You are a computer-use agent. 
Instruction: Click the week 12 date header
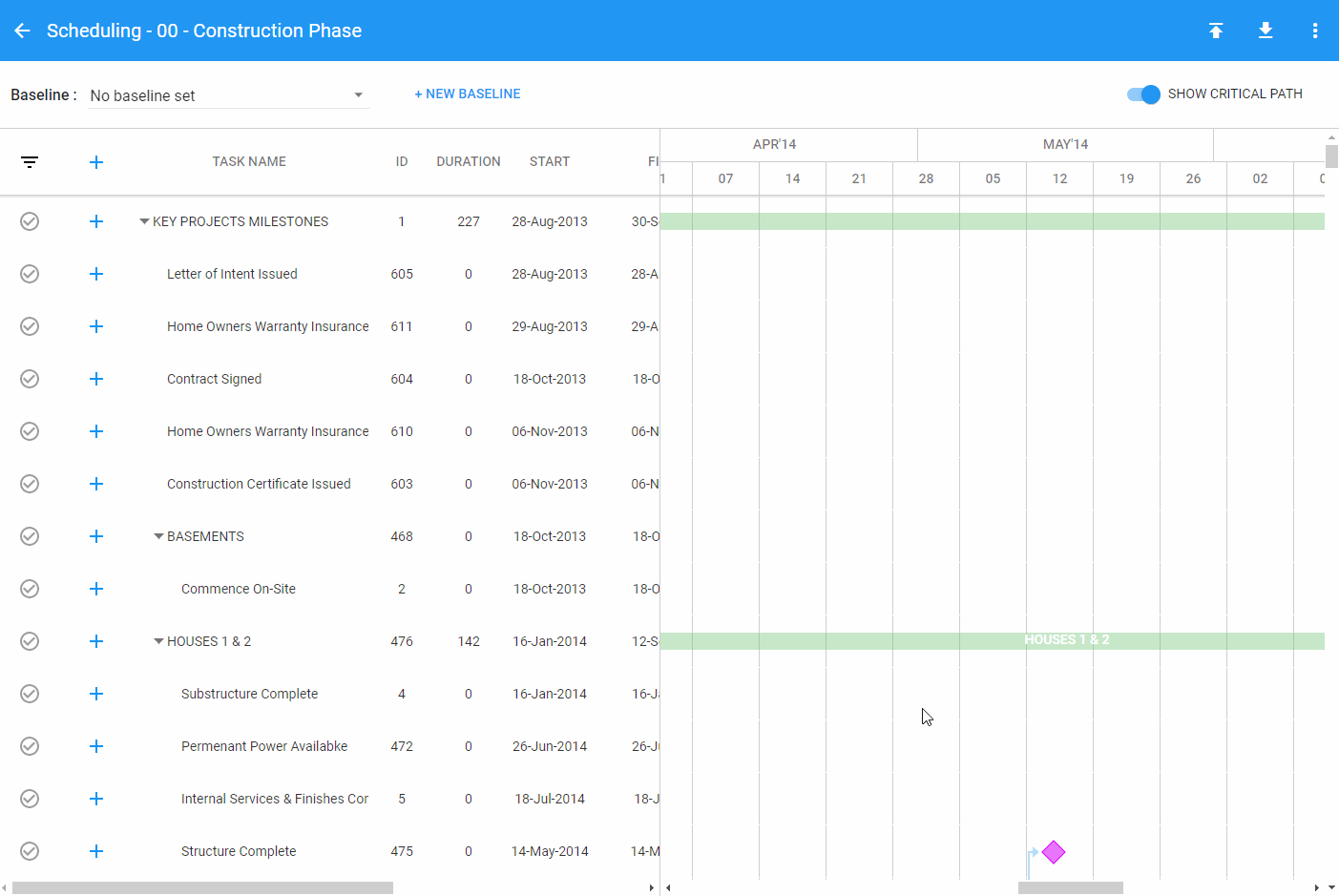pyautogui.click(x=1059, y=178)
